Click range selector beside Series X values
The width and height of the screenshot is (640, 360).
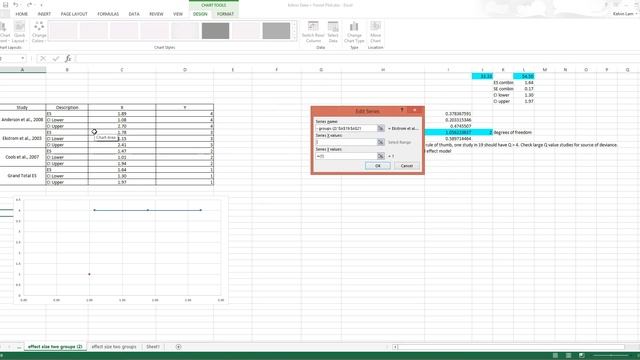[x=380, y=142]
